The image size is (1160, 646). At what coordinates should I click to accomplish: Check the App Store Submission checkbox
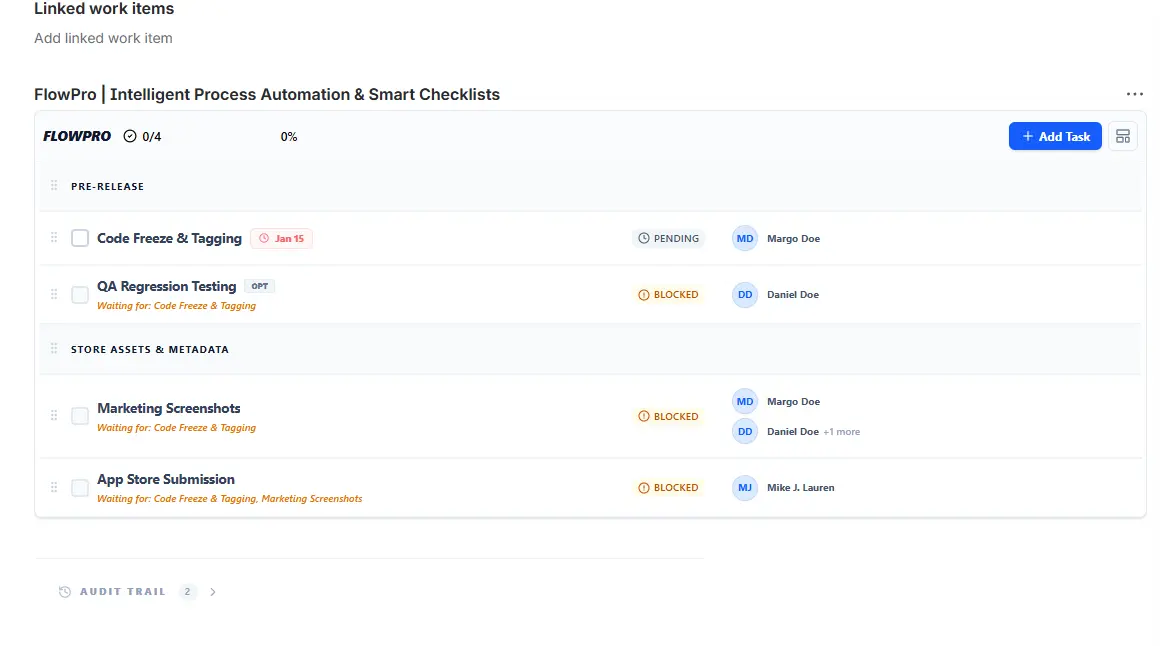click(80, 488)
